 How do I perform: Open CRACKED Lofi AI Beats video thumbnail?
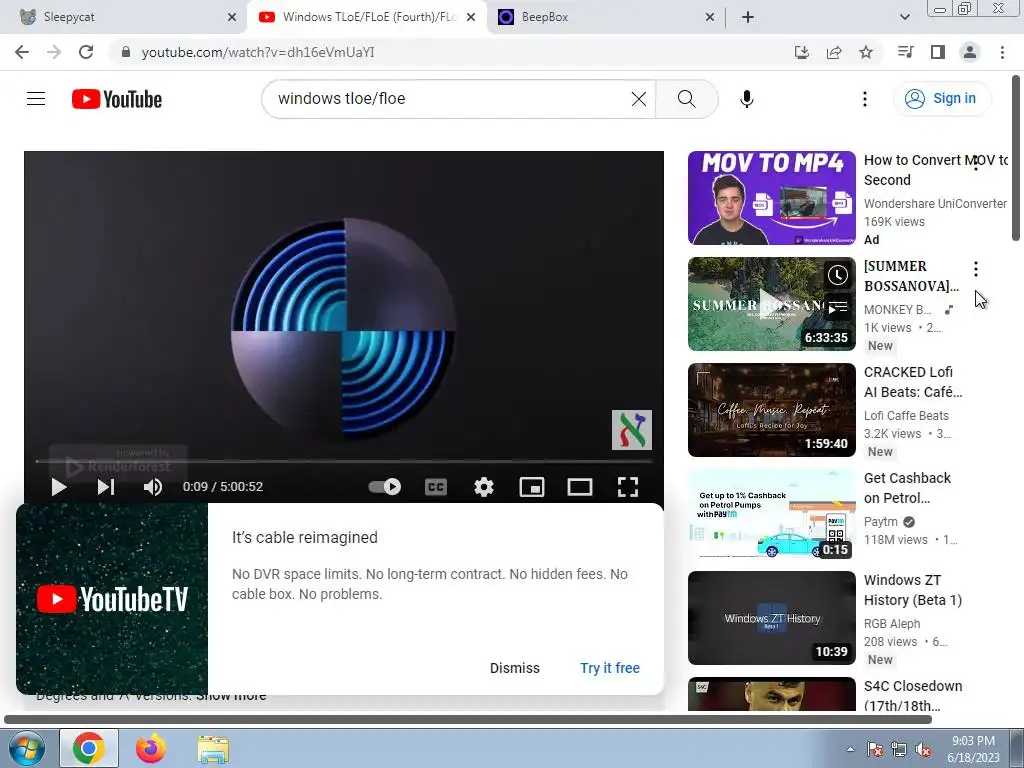(x=771, y=410)
